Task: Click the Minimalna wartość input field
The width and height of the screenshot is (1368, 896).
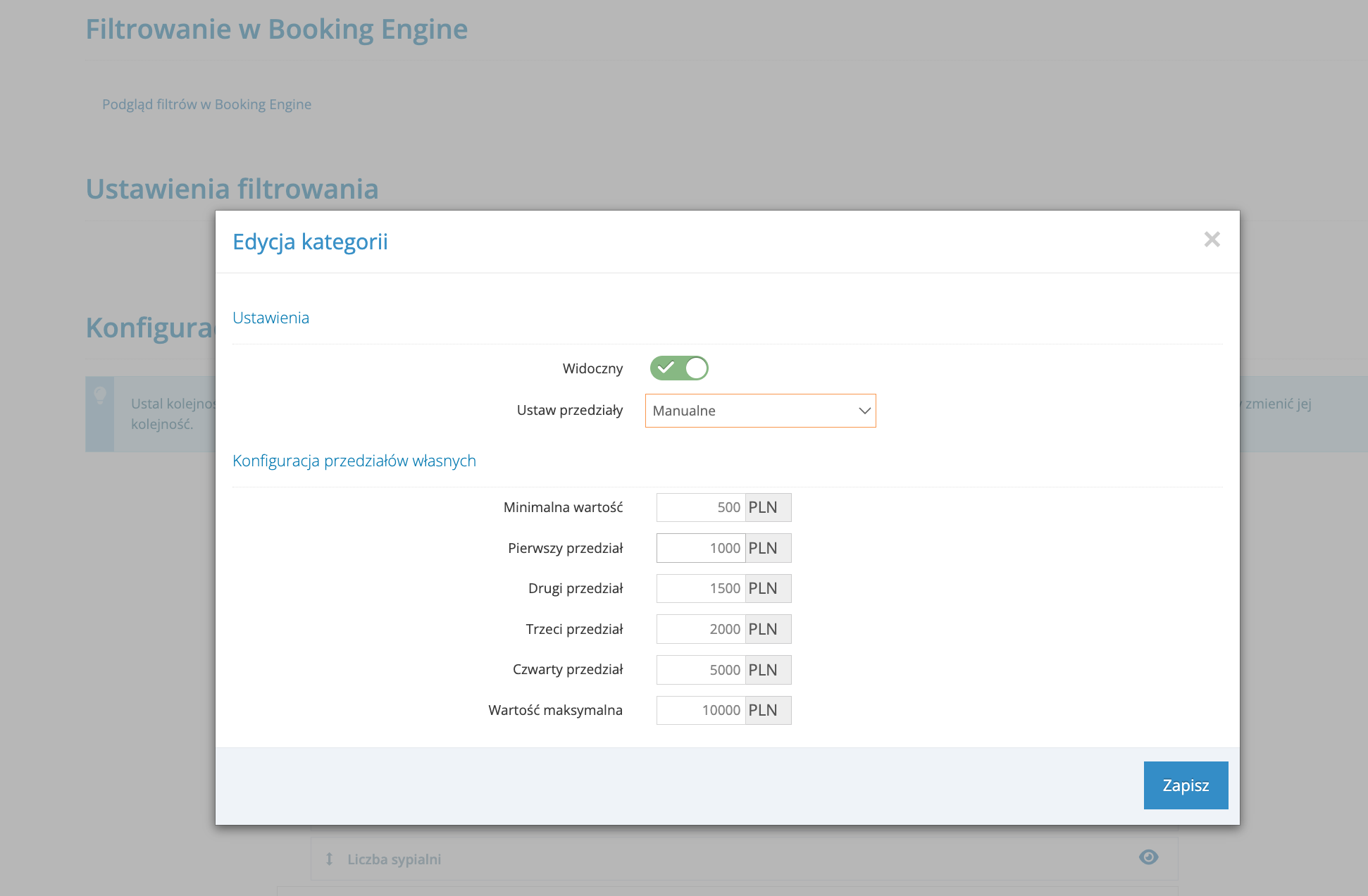Action: tap(701, 507)
